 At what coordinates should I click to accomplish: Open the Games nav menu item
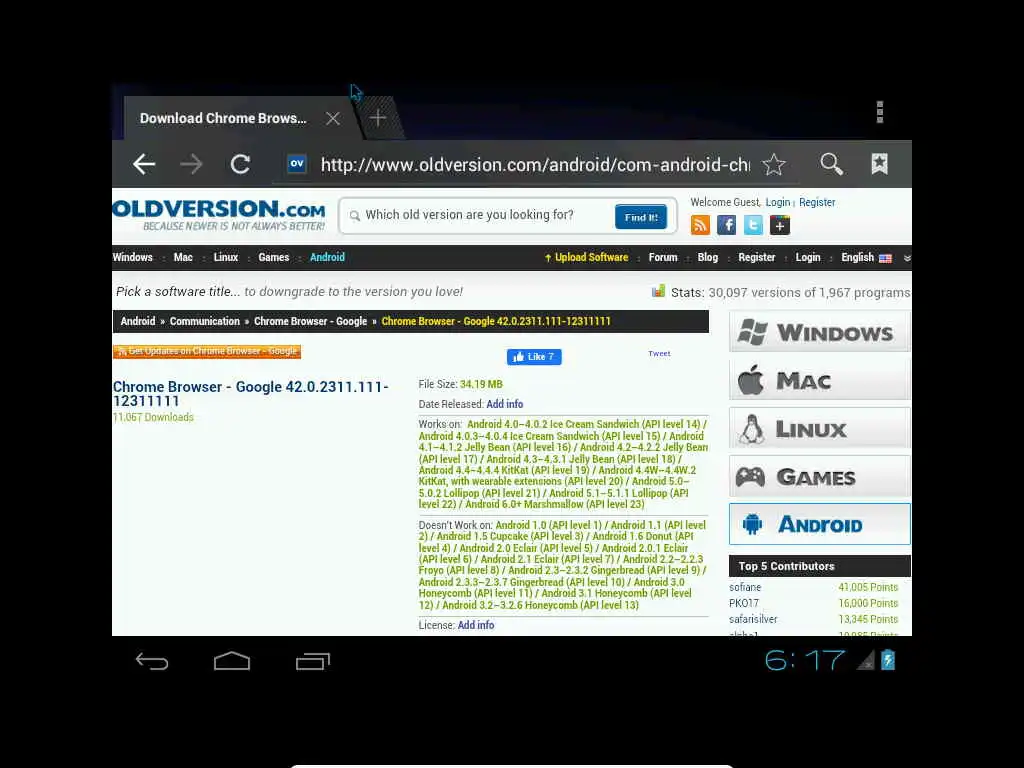tap(274, 257)
